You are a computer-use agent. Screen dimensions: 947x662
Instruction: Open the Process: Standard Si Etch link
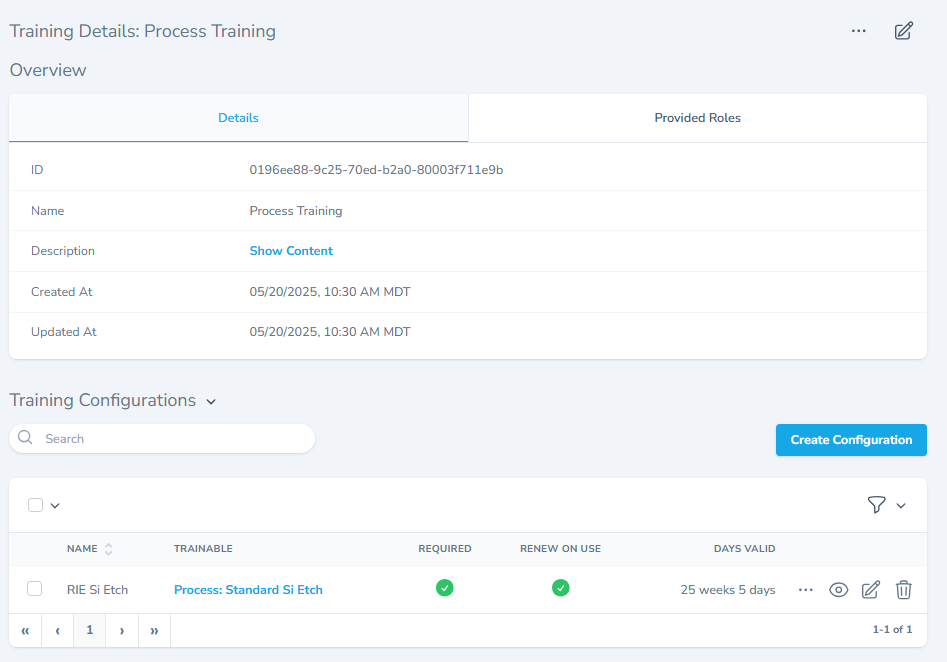(248, 590)
